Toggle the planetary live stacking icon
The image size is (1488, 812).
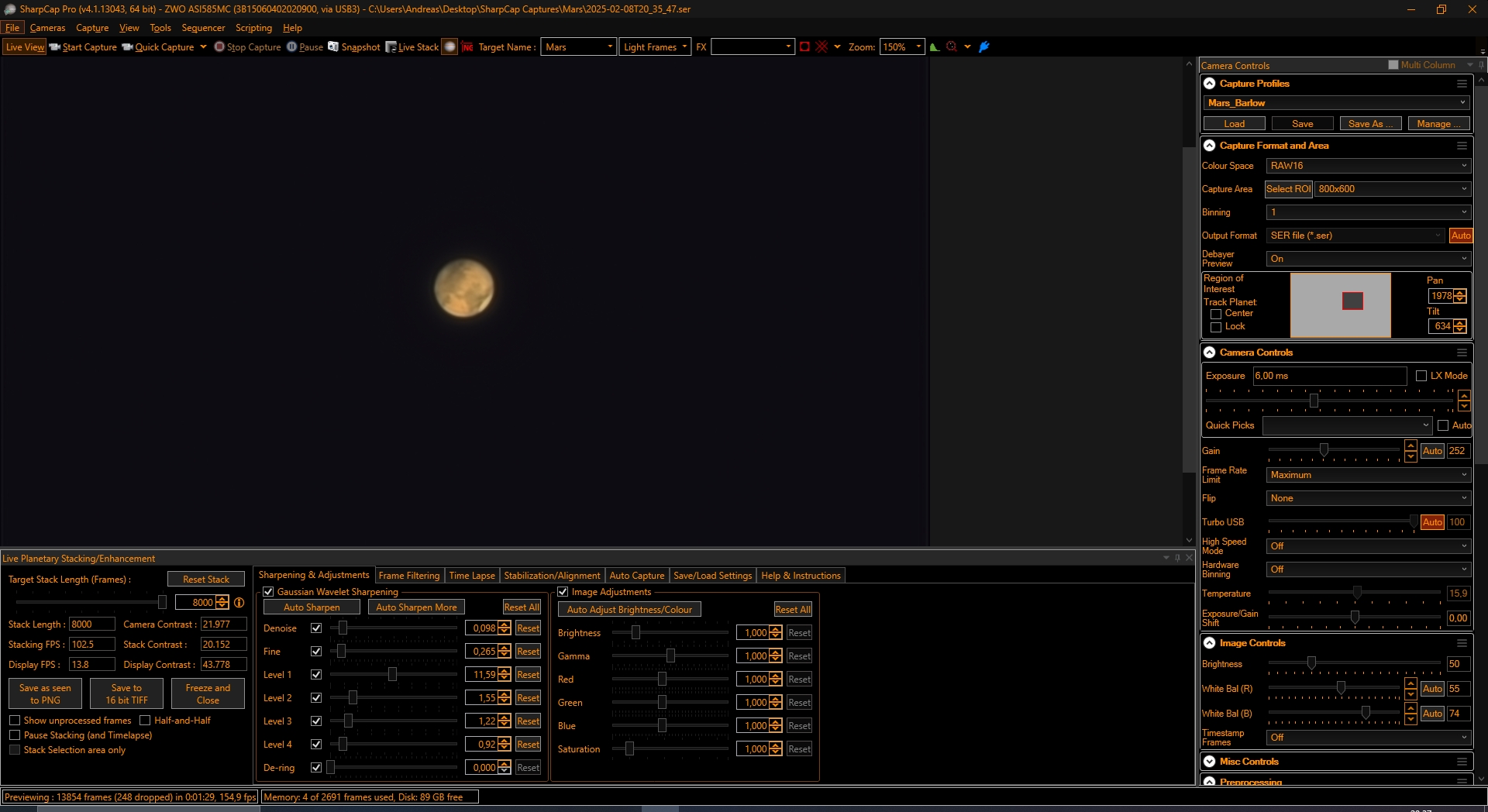(x=449, y=47)
